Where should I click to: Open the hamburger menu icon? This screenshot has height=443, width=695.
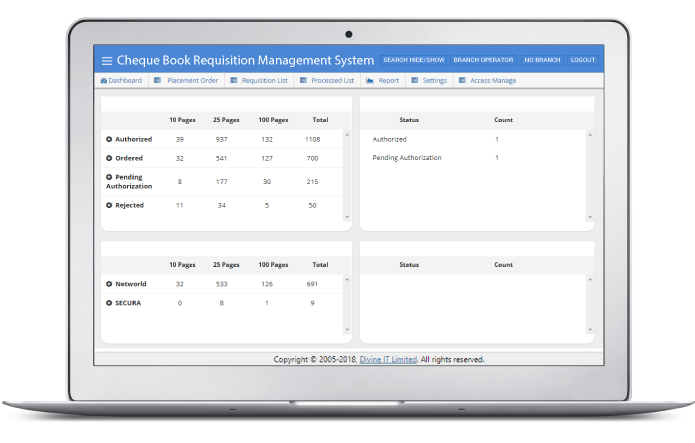tap(107, 61)
